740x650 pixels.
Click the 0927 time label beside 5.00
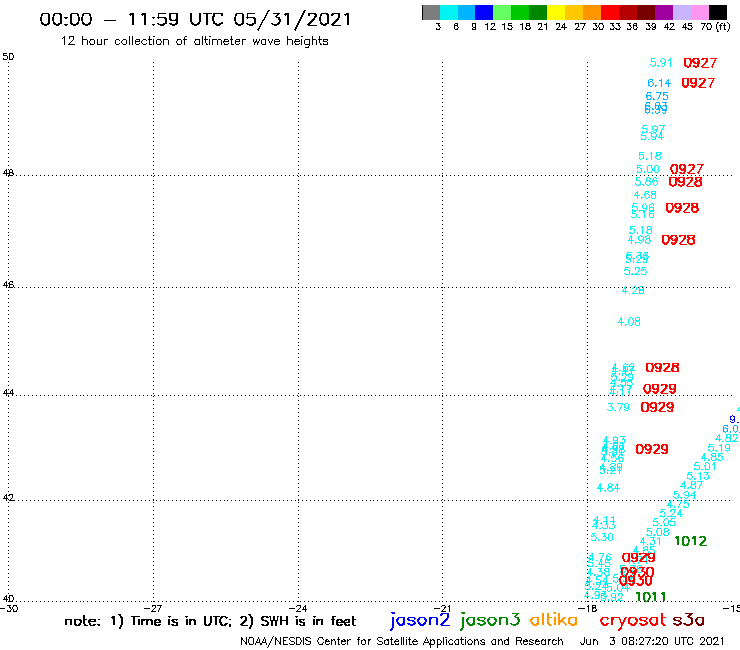click(687, 169)
